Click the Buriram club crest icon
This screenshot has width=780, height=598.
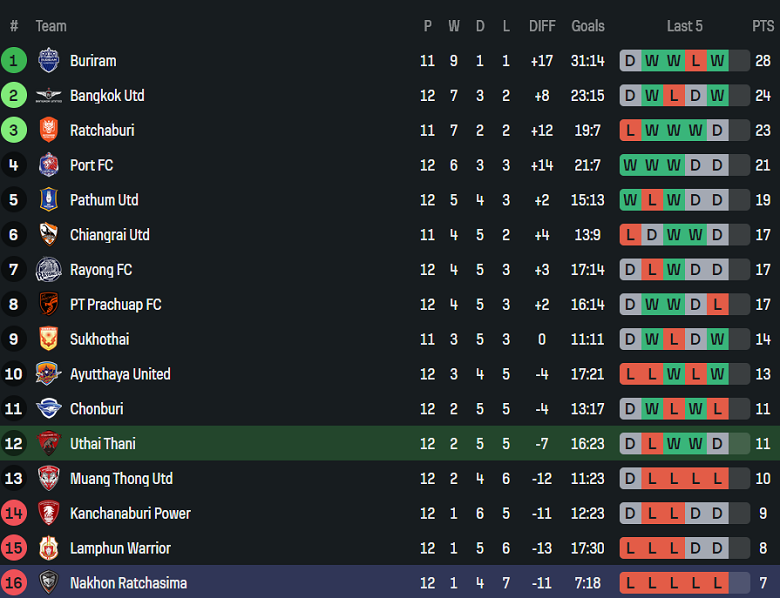click(48, 61)
